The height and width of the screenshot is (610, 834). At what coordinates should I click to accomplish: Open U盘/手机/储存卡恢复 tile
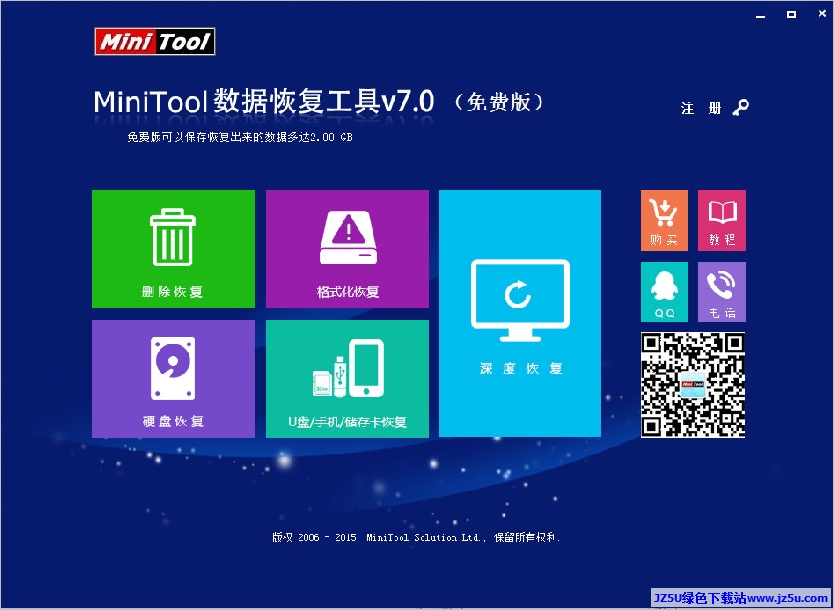coord(347,379)
